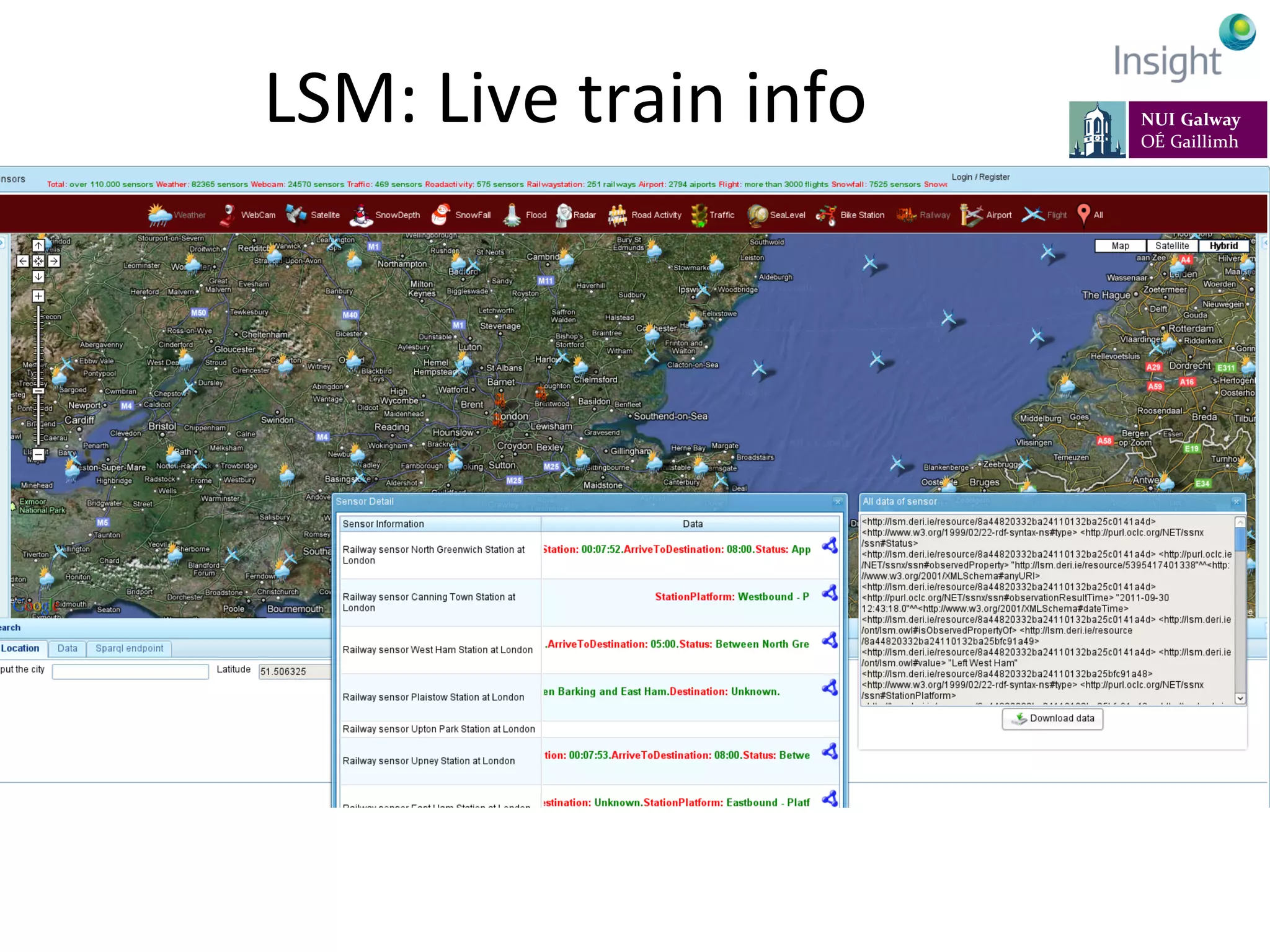This screenshot has width=1270, height=952.
Task: Open the Location tab
Action: click(x=21, y=648)
